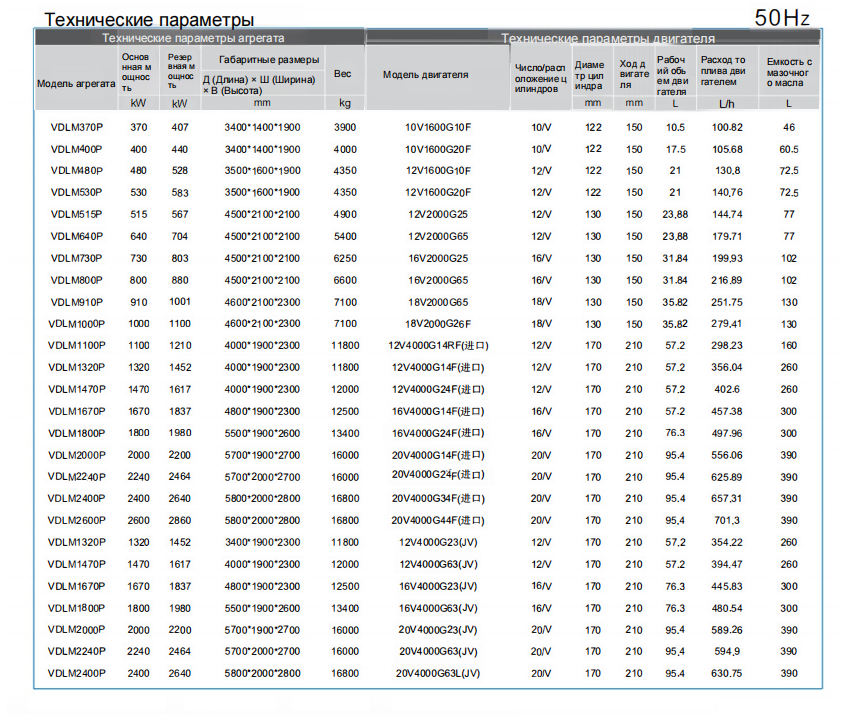The width and height of the screenshot is (859, 719).
Task: Click the 50Hz label
Action: tap(782, 18)
